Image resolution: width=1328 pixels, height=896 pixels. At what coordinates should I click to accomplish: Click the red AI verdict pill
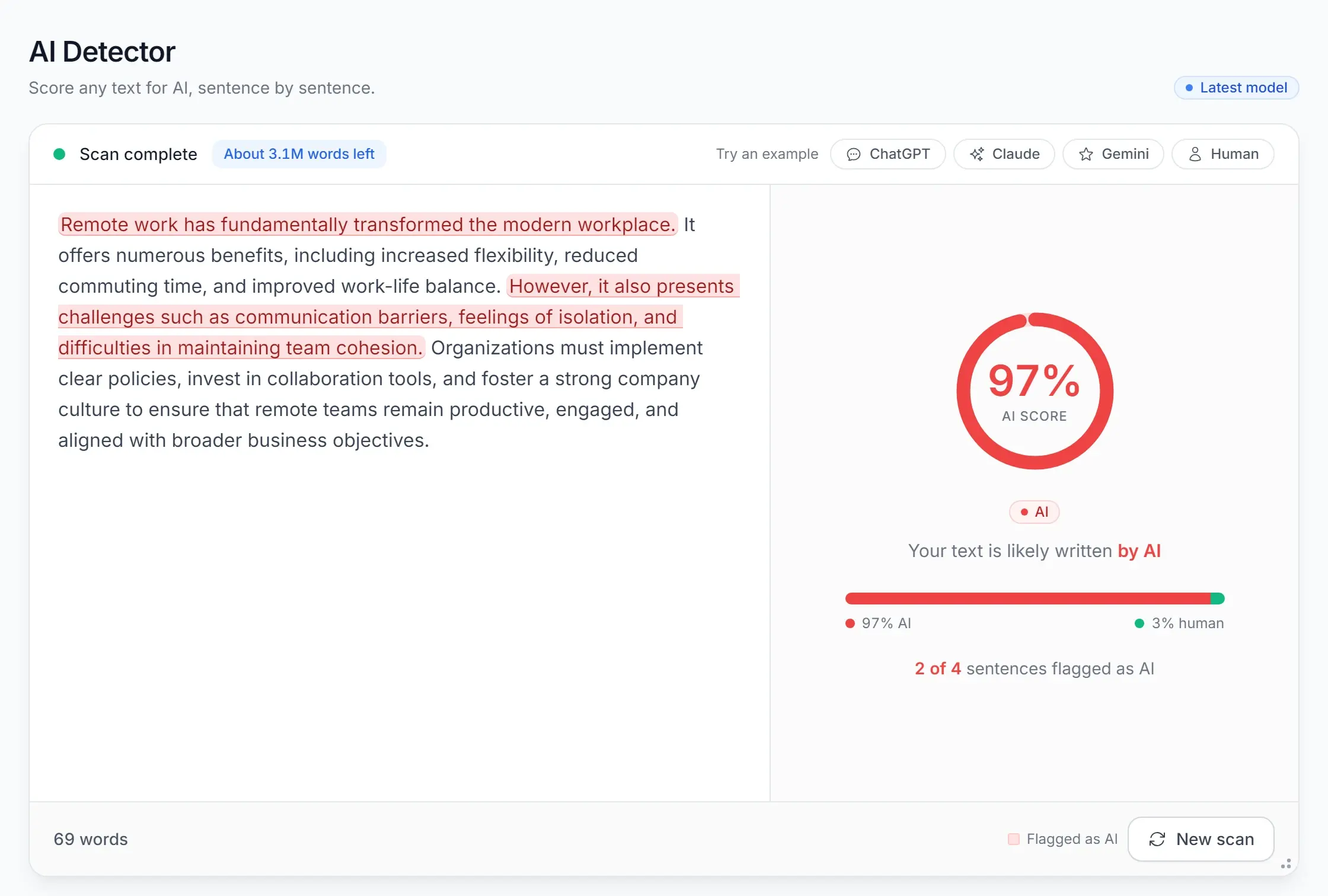[x=1034, y=512]
